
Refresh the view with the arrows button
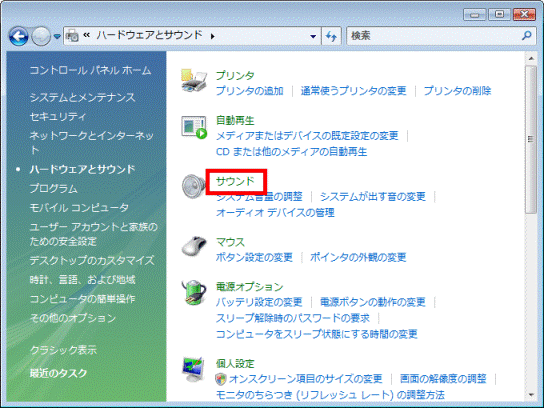(332, 36)
